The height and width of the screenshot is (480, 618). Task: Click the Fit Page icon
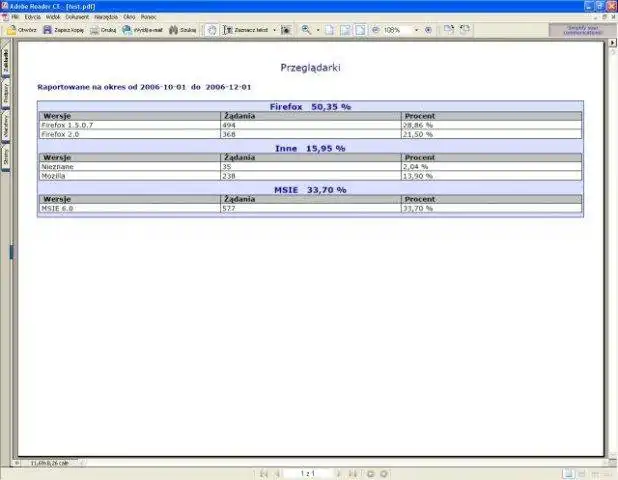point(345,30)
